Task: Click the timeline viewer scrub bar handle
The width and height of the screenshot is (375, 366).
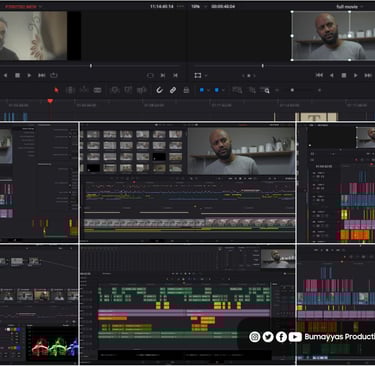Action: tap(263, 66)
